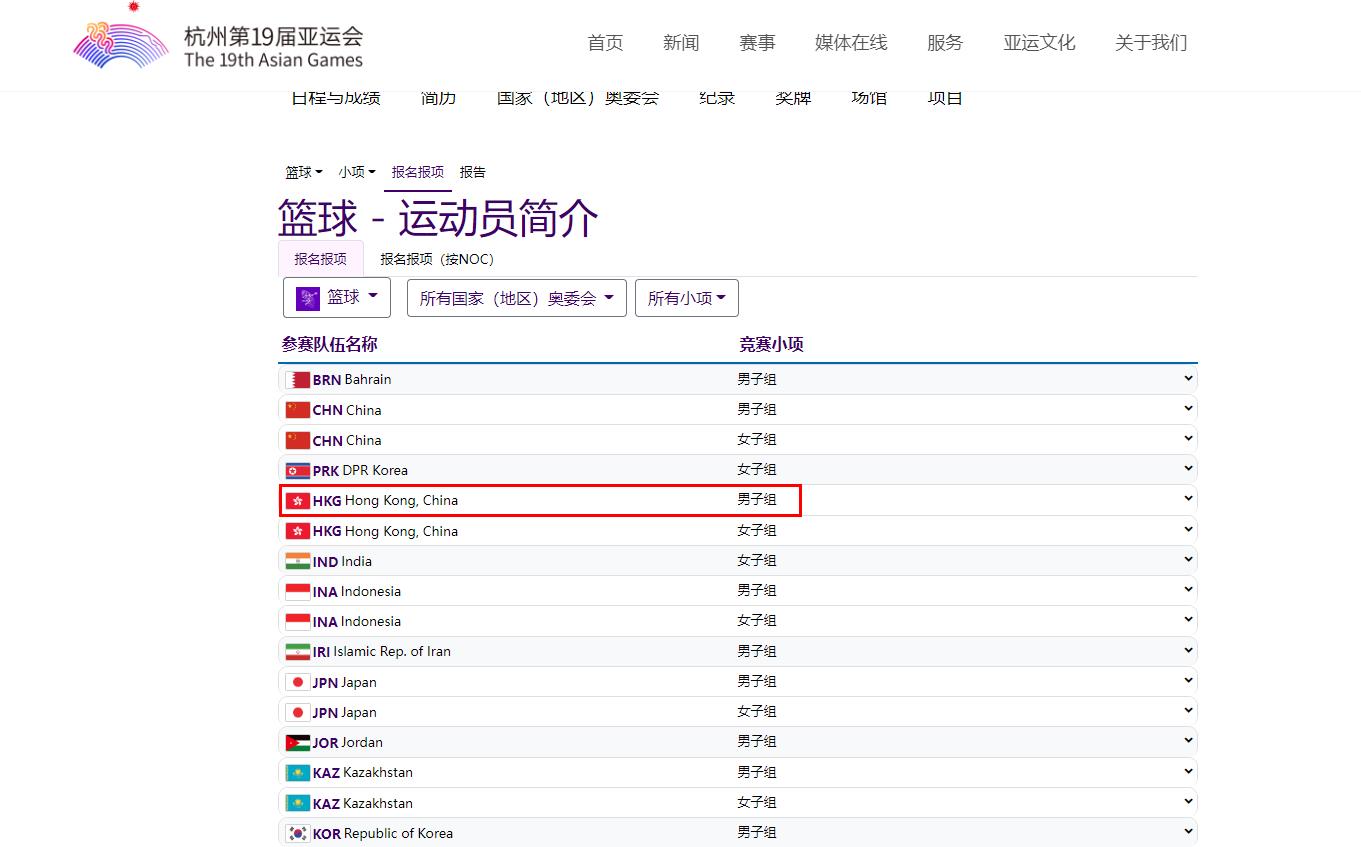Click 男子组 in the Bahrain row
Image resolution: width=1361 pixels, height=847 pixels.
click(x=757, y=379)
